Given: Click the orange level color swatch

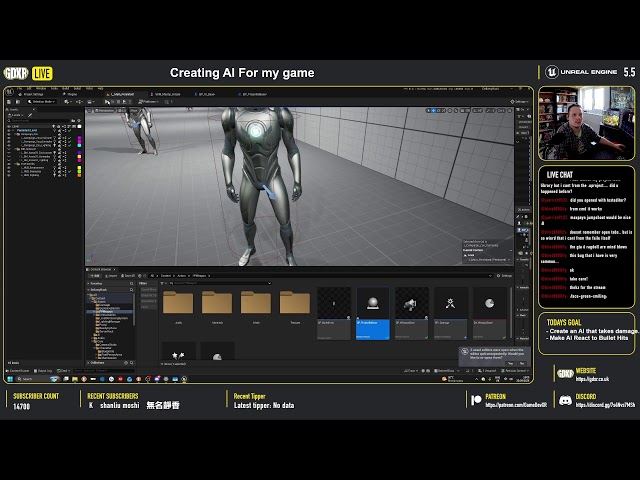Looking at the screenshot, I should tap(79, 176).
